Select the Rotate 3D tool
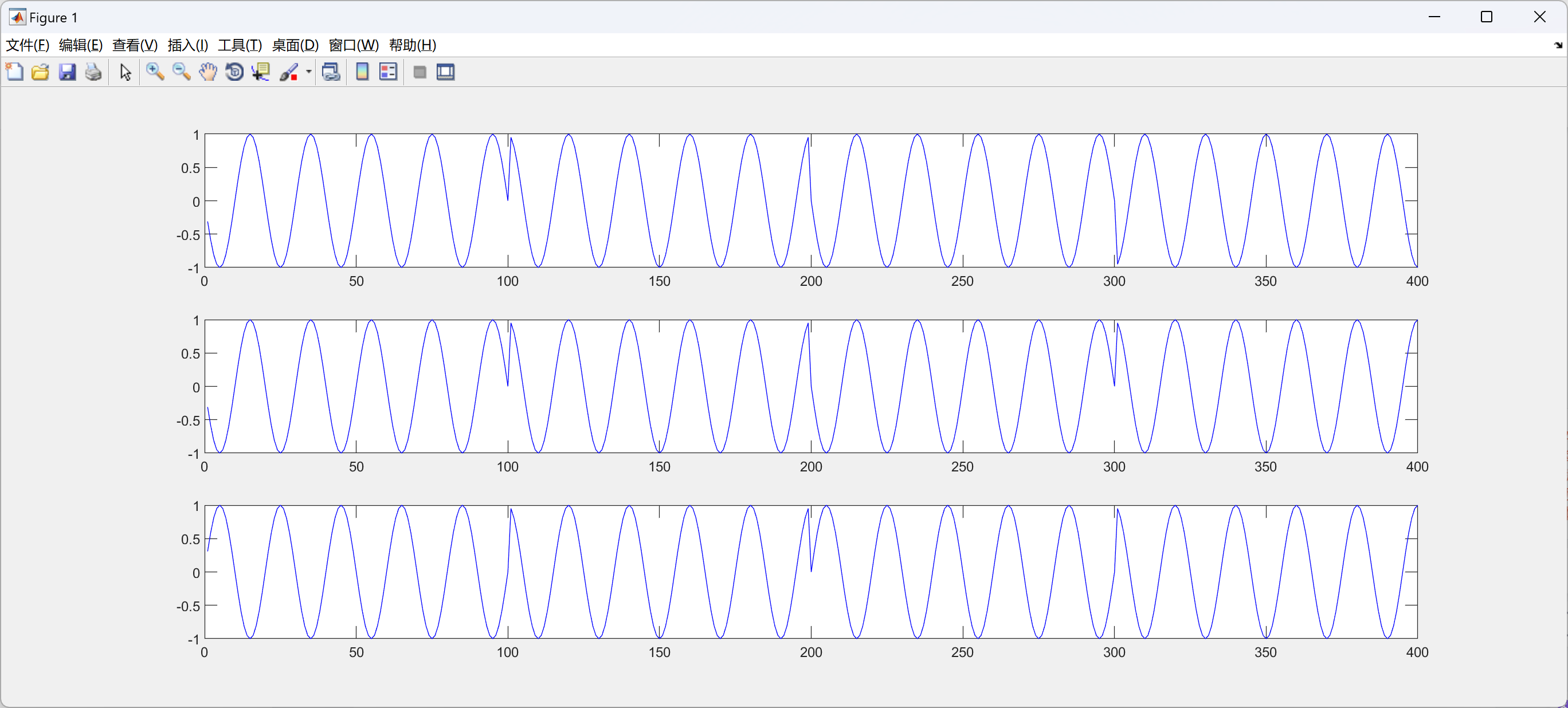The height and width of the screenshot is (708, 1568). click(234, 72)
